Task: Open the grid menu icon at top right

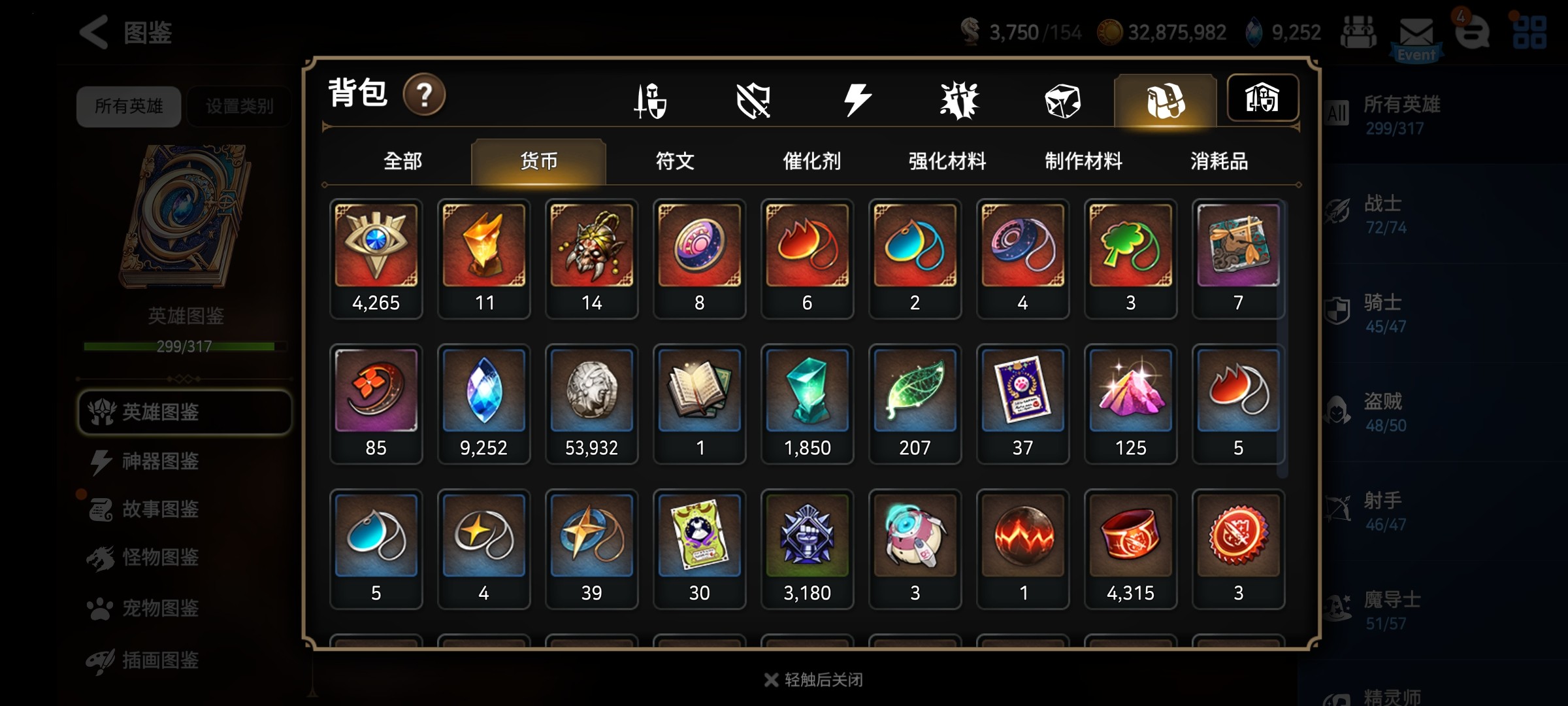Action: [1529, 33]
